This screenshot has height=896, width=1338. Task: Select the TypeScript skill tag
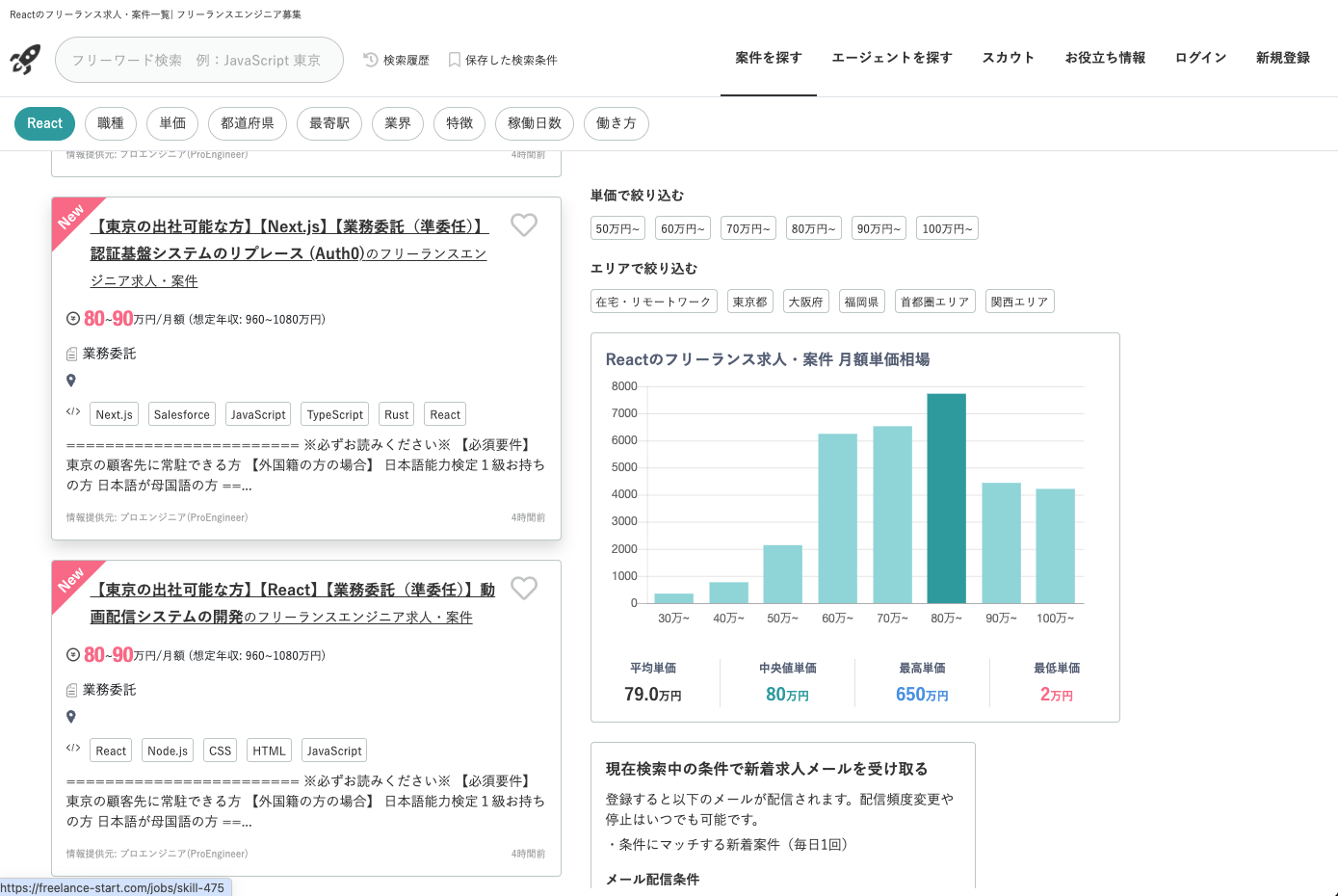click(x=335, y=414)
